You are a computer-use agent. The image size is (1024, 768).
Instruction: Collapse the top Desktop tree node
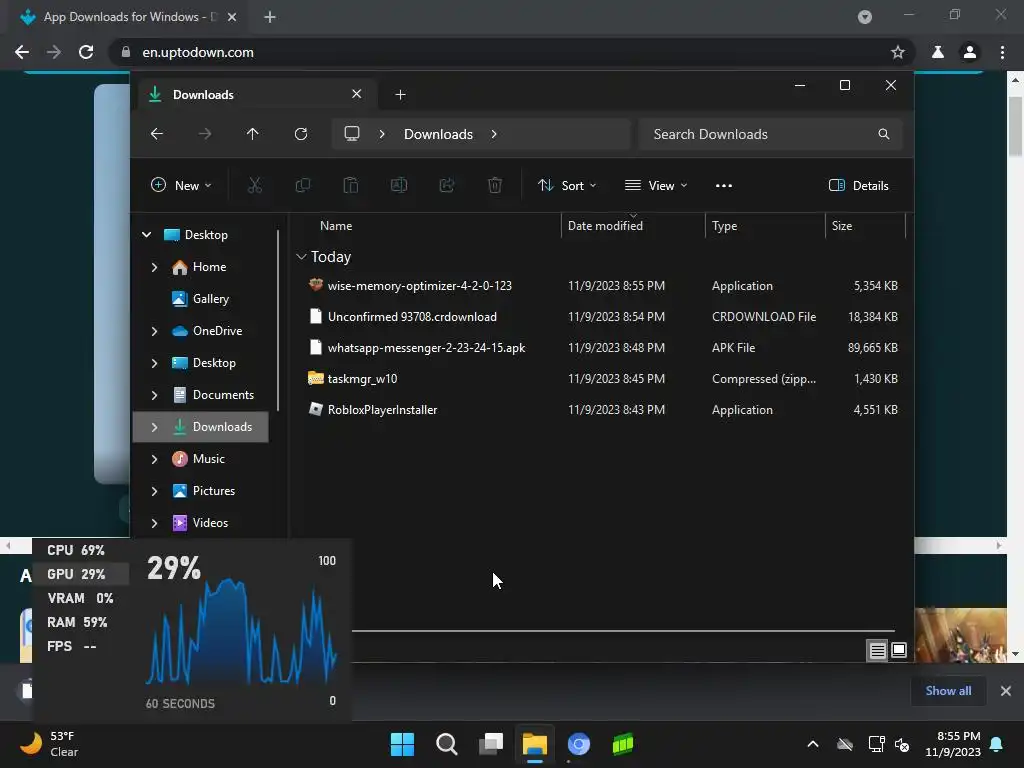click(x=146, y=234)
